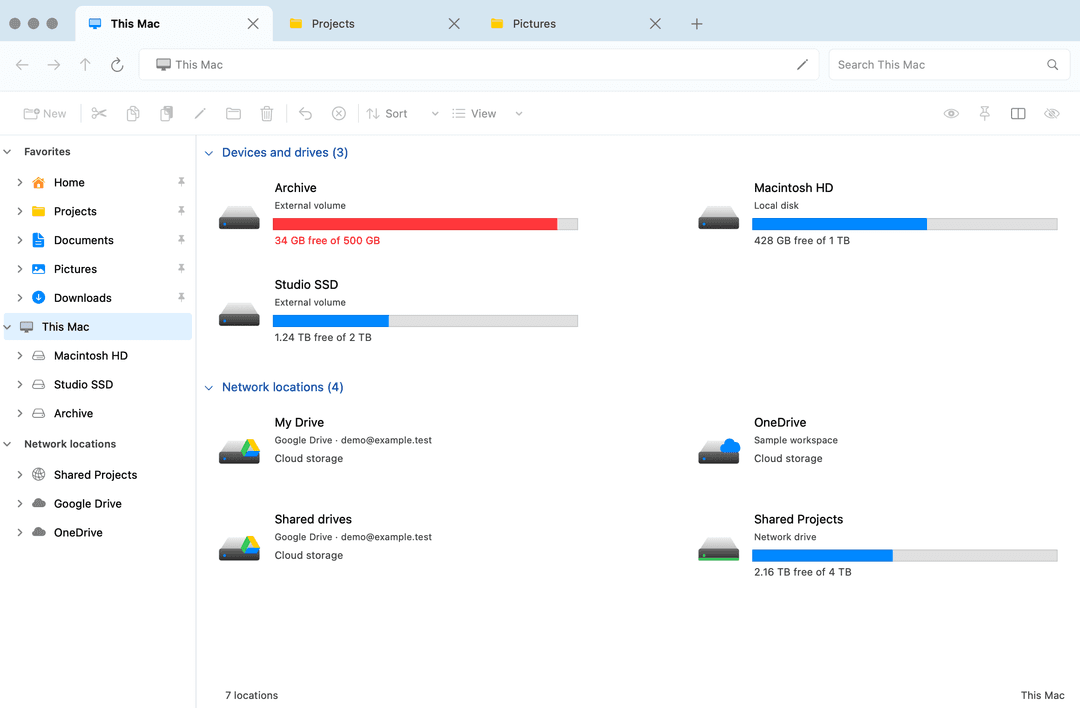The image size is (1080, 708).
Task: Select OneDrive in sidebar
Action: [98, 533]
